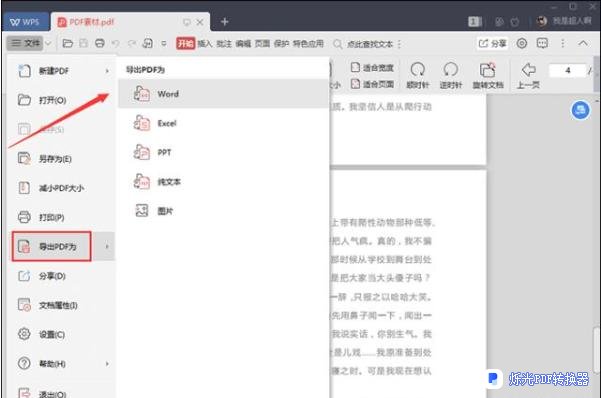601x398 pixels.
Task: Click the user avatar in title bar
Action: click(542, 21)
